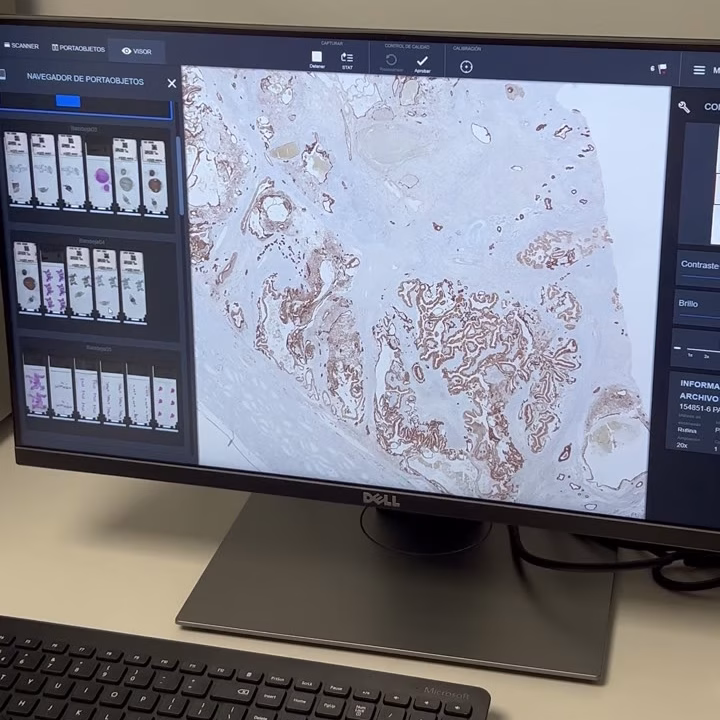Click the wrench settings icon

pos(684,107)
